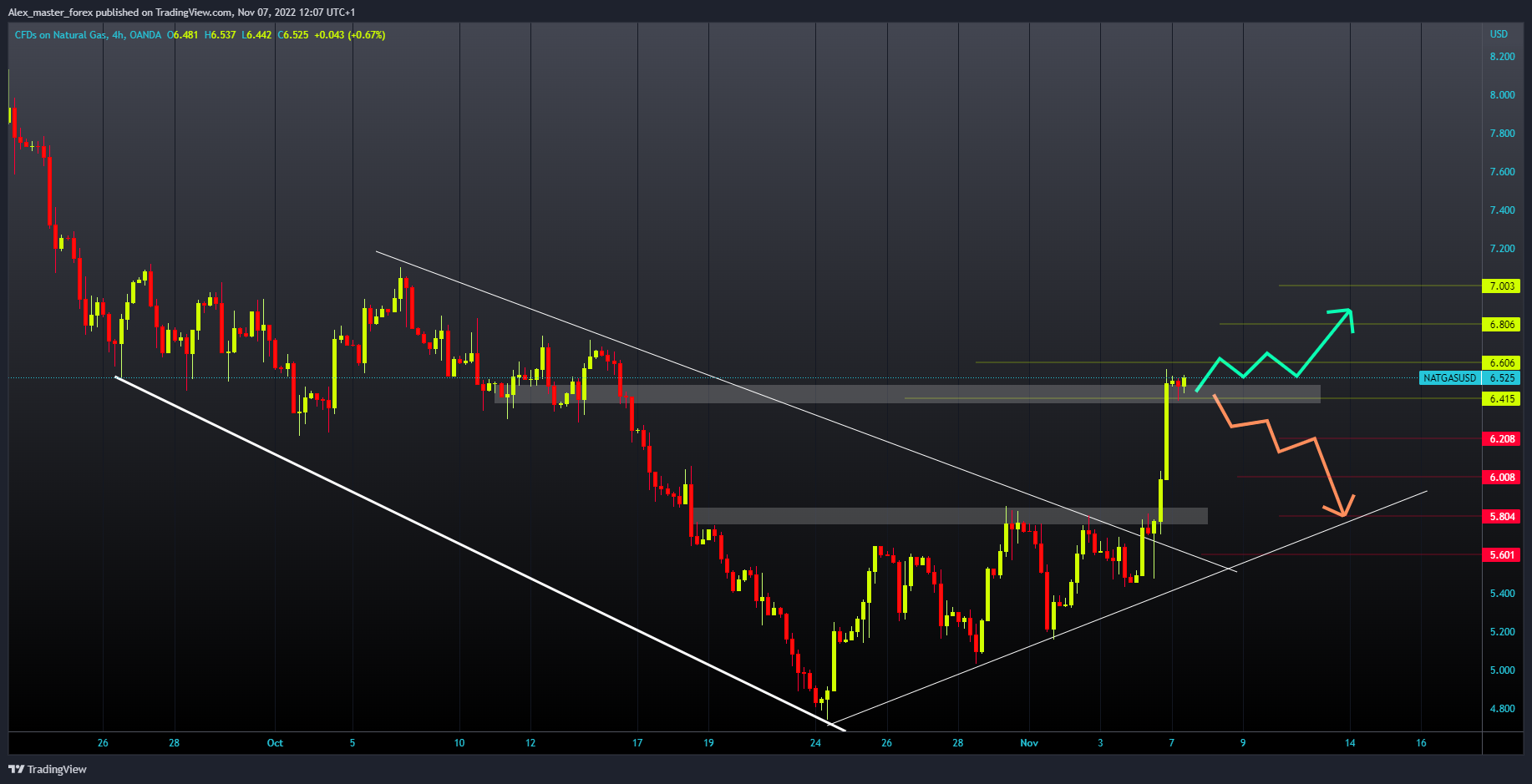This screenshot has height=784, width=1532.
Task: Click date 24 on the time axis
Action: pyautogui.click(x=815, y=742)
